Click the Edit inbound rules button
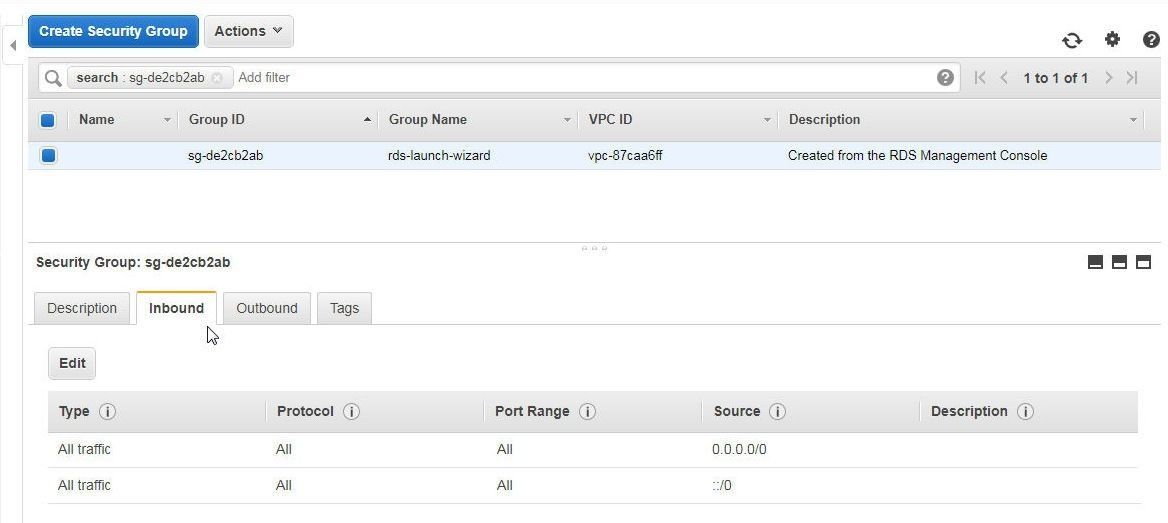The height and width of the screenshot is (523, 1168). point(72,364)
